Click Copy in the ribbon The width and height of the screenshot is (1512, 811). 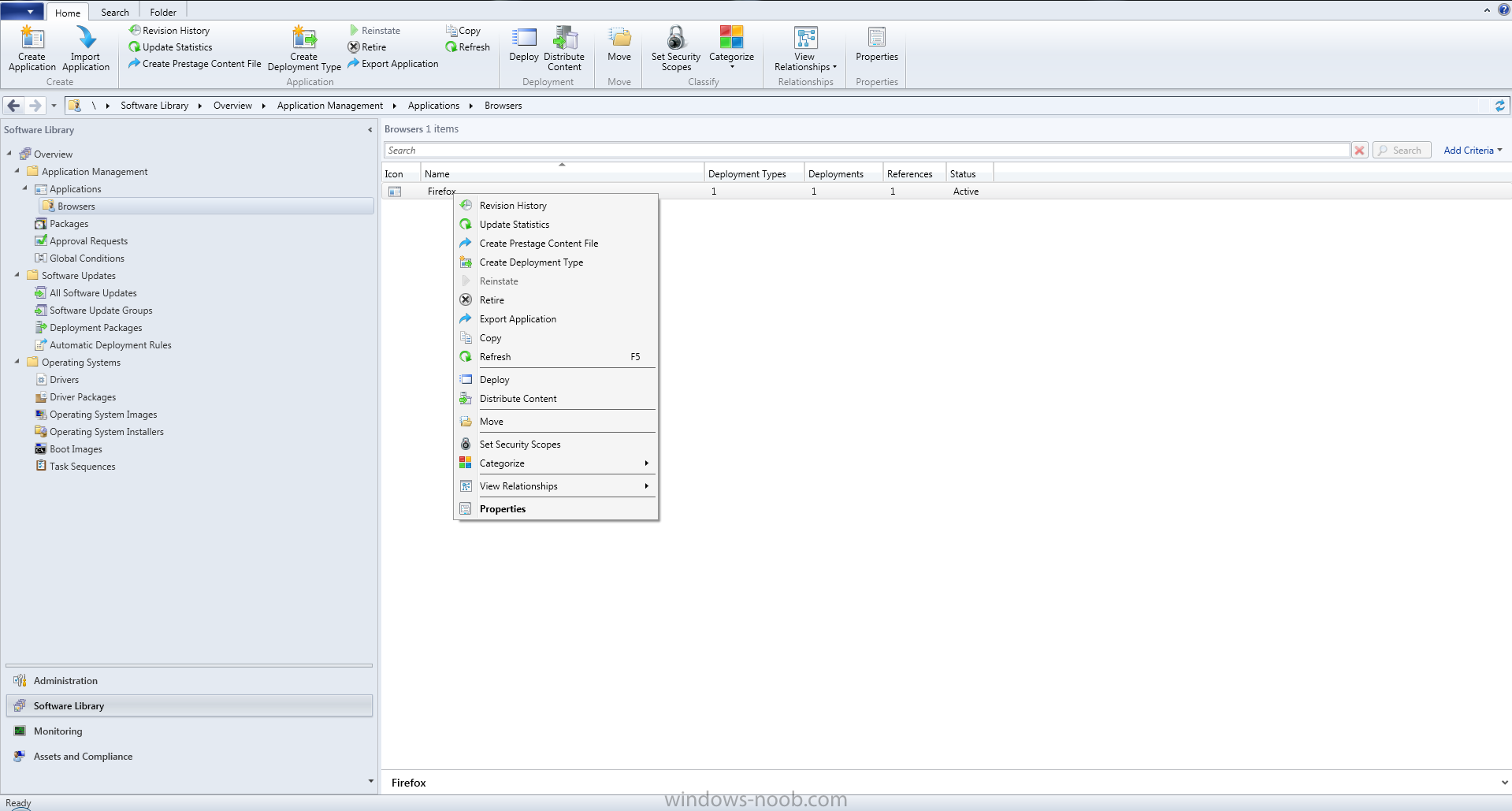[463, 30]
